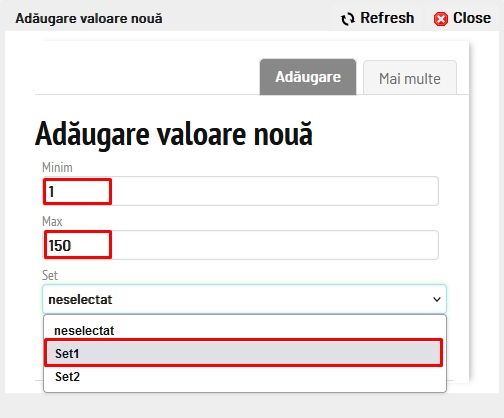Click the value 1 in Minim field
This screenshot has width=504, height=418.
[x=51, y=192]
